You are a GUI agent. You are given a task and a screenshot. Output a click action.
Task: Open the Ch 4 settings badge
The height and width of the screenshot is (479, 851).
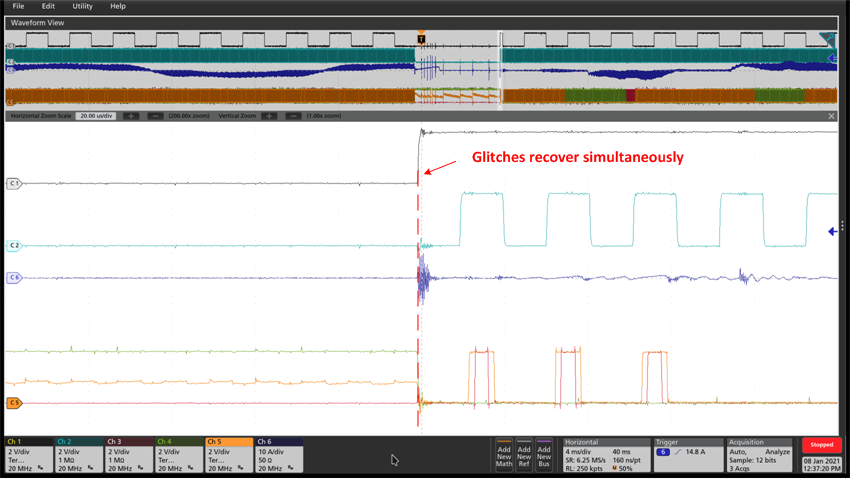179,455
